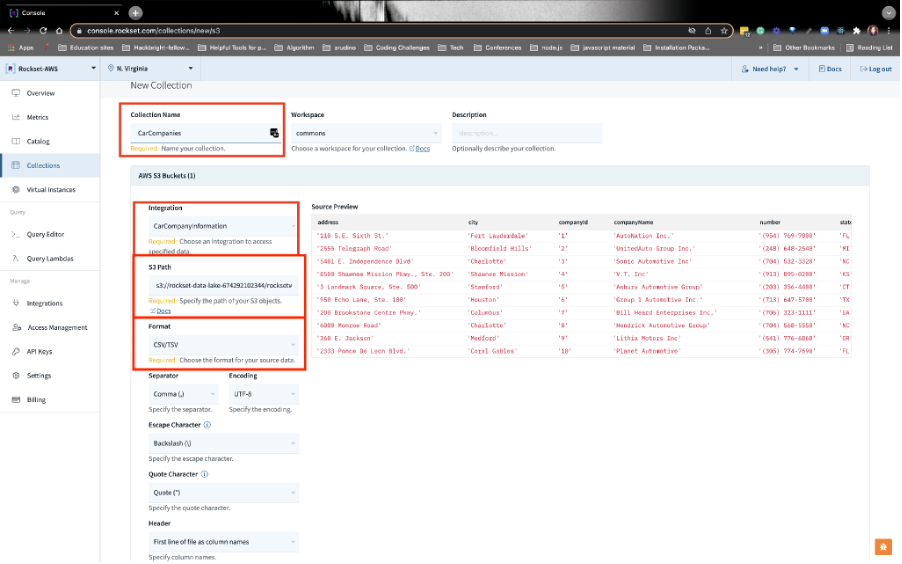Open the Reading List

[869, 48]
